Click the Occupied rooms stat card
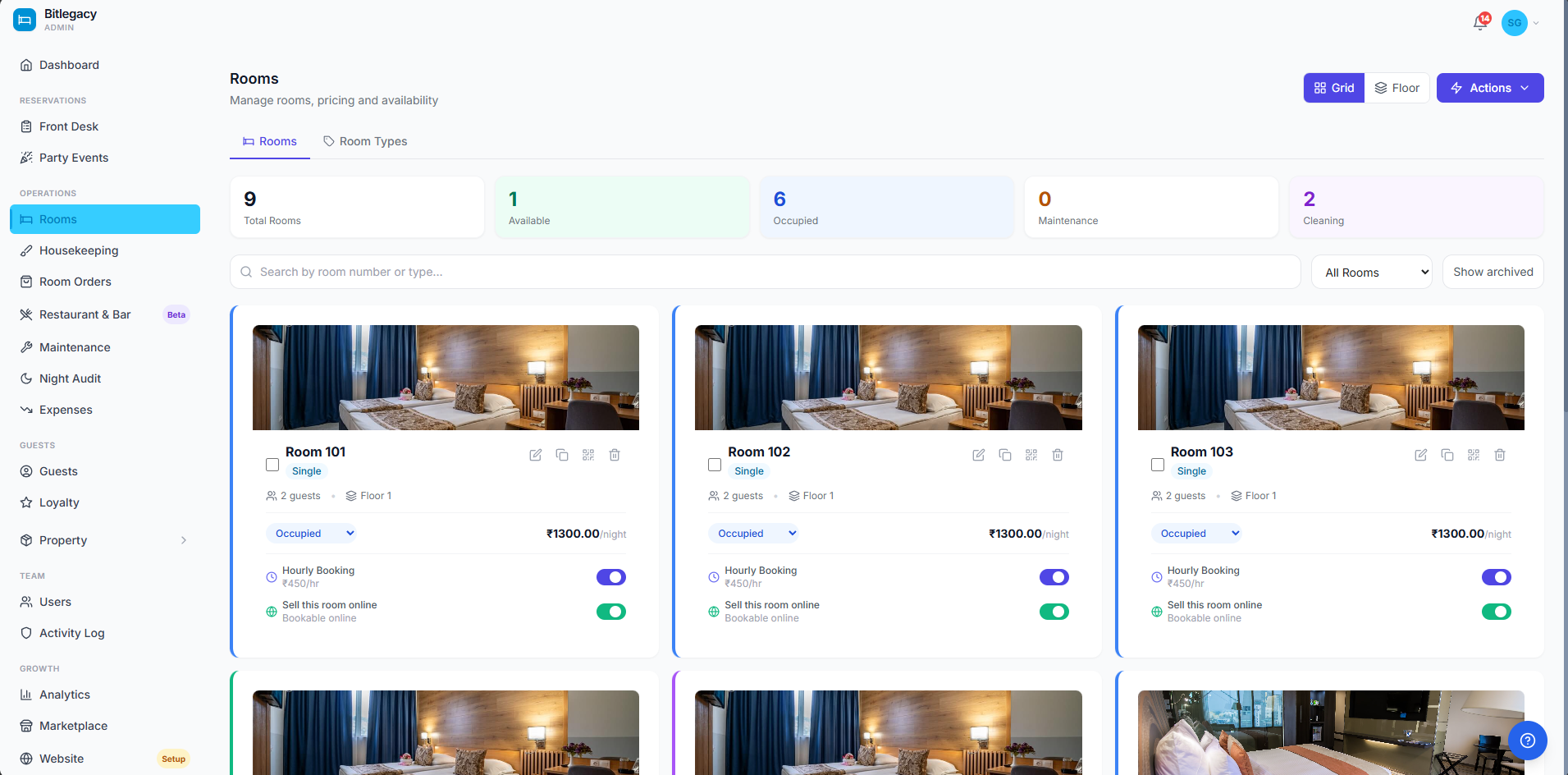1568x775 pixels. pos(887,207)
